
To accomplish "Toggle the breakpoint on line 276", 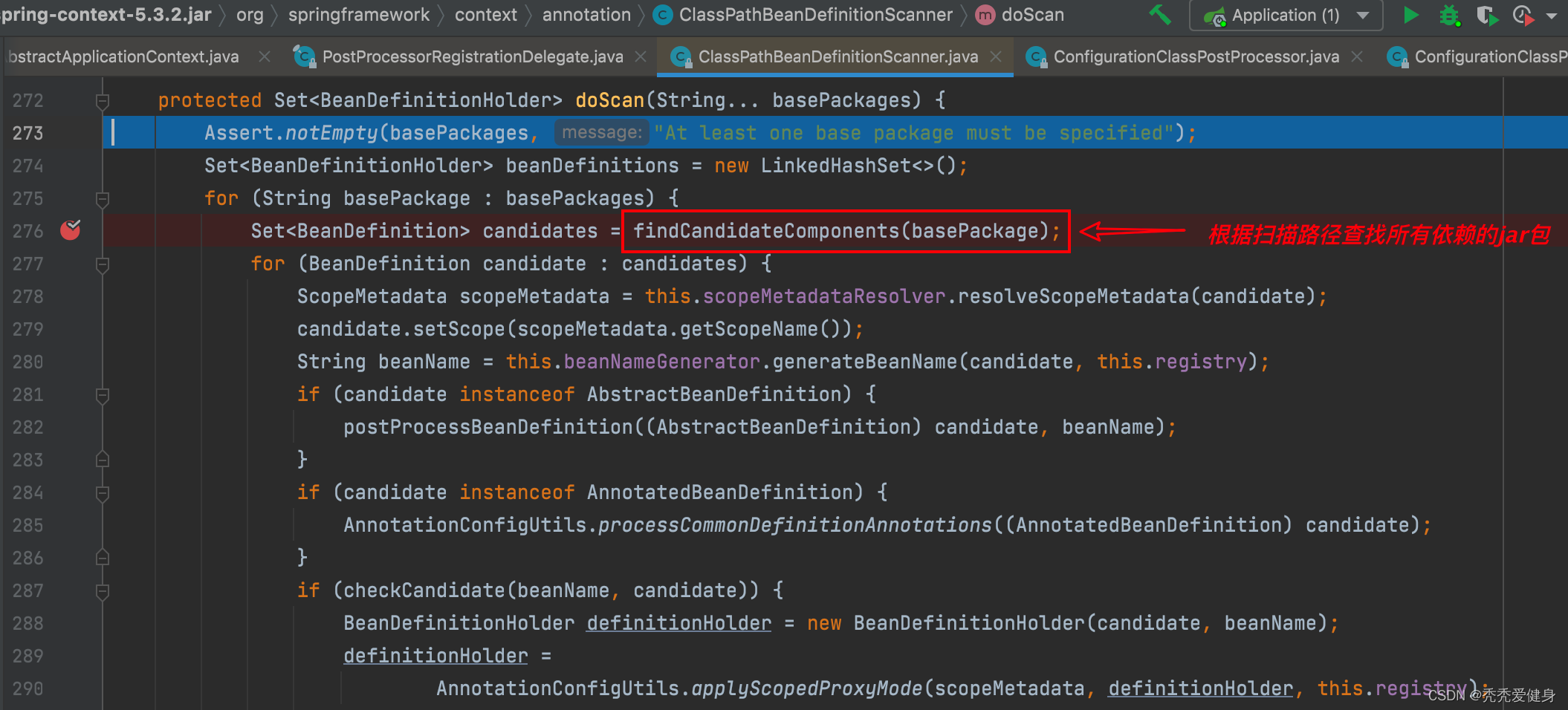I will 71,230.
